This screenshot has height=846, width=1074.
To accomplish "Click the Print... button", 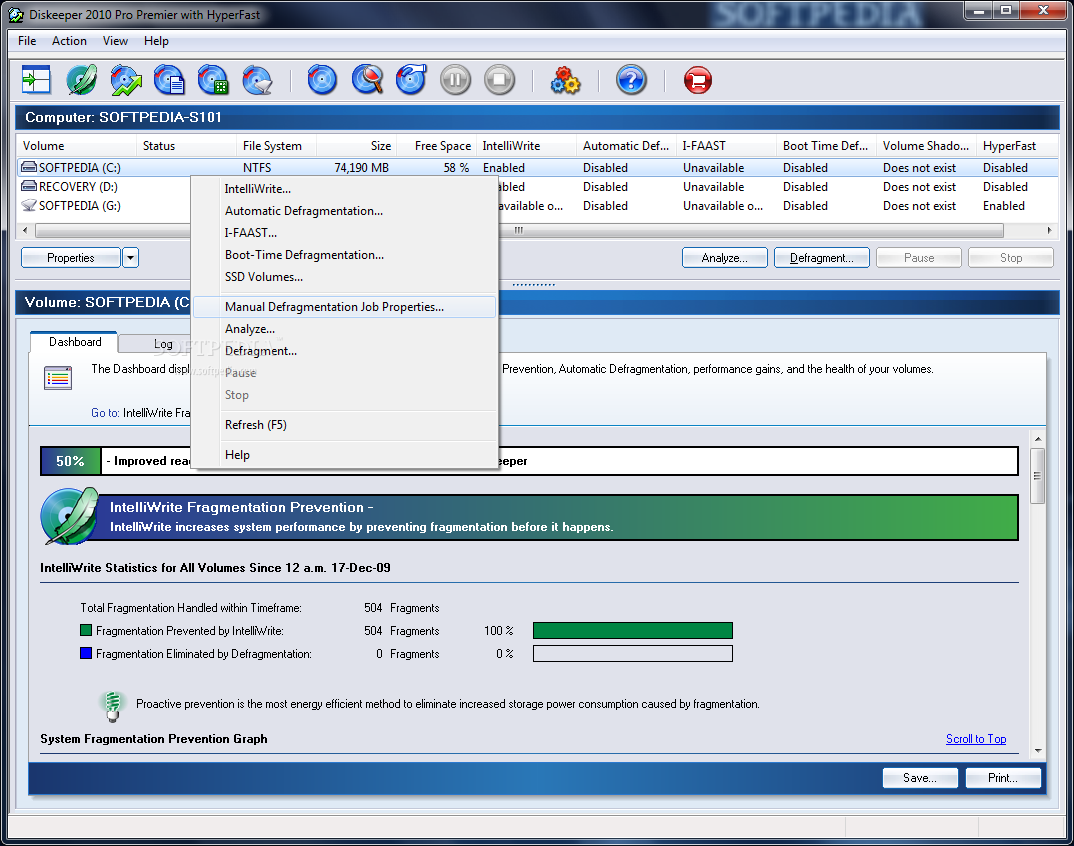I will click(x=1003, y=777).
